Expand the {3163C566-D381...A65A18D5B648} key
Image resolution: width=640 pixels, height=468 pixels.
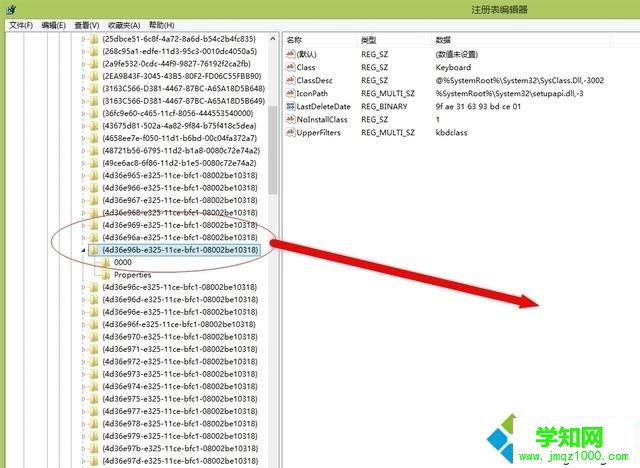(84, 89)
